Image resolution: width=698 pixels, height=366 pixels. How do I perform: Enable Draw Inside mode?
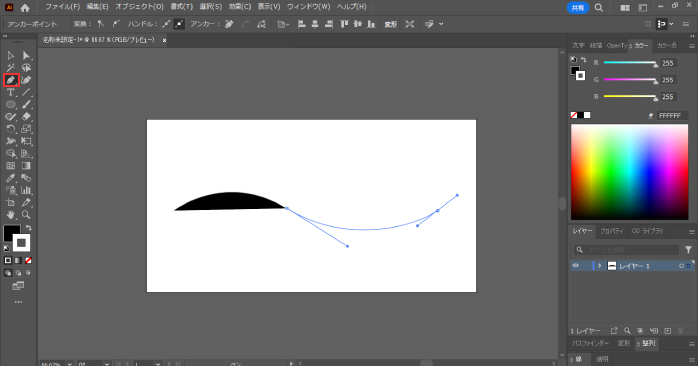tap(28, 273)
